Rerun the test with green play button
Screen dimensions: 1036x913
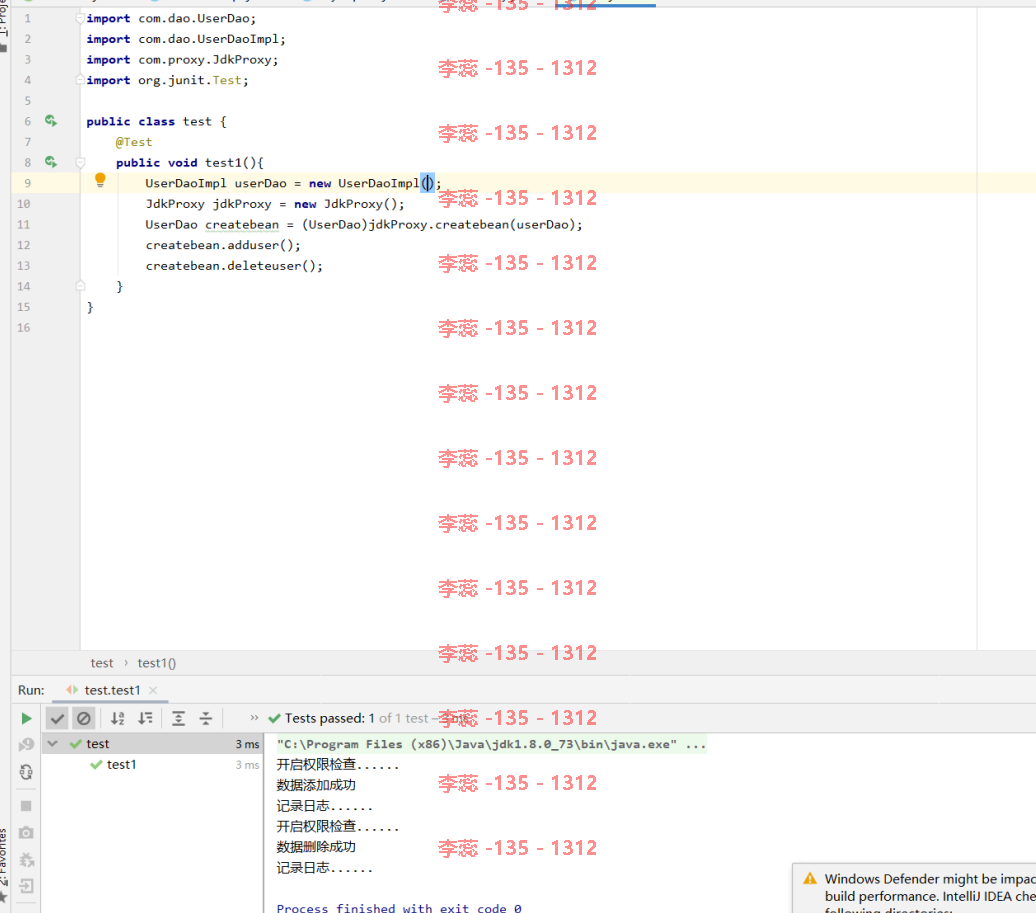(x=26, y=718)
